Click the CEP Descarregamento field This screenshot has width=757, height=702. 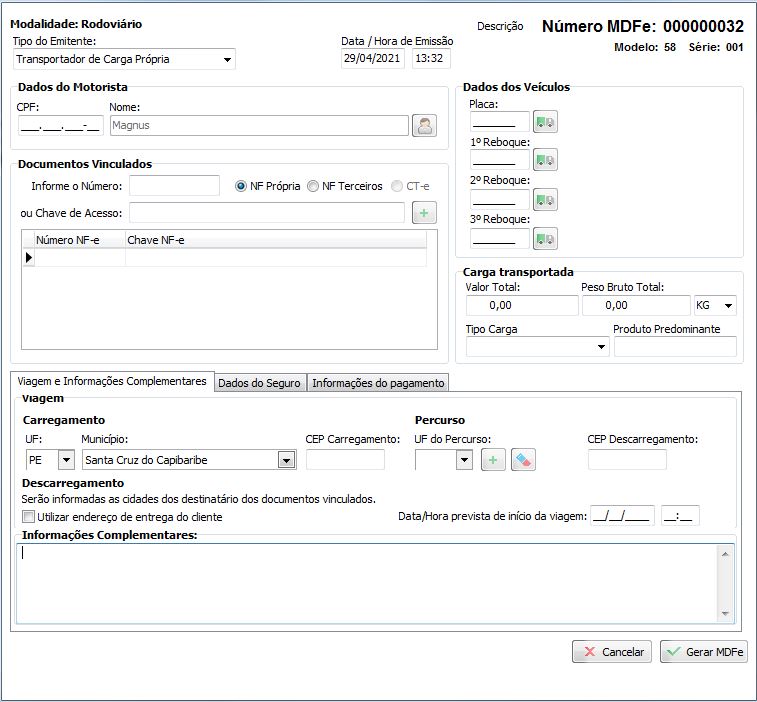click(x=627, y=460)
